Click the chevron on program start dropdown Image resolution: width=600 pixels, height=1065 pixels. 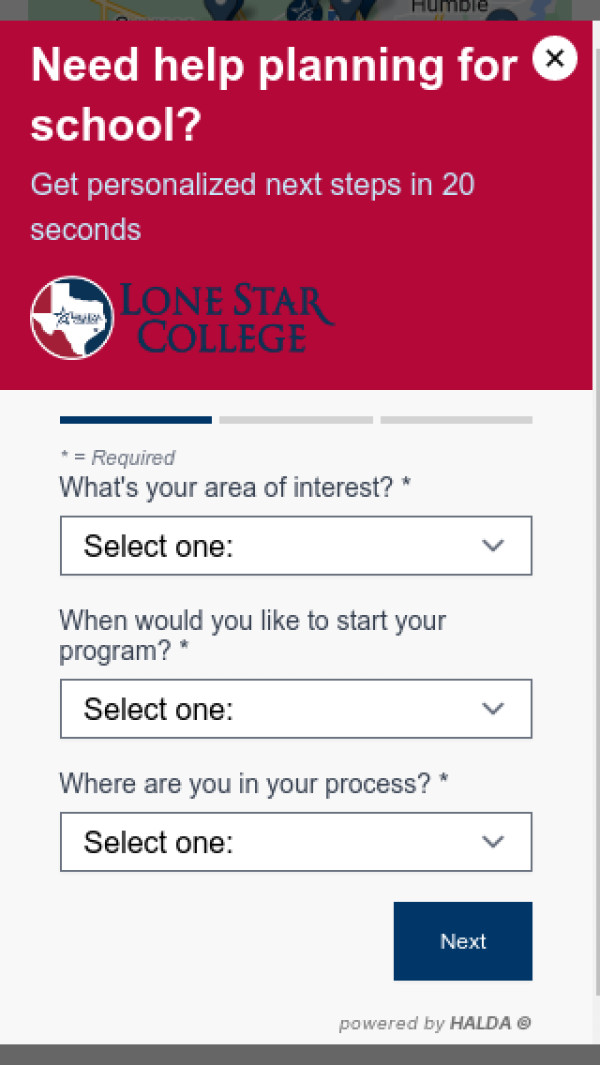[x=493, y=709]
